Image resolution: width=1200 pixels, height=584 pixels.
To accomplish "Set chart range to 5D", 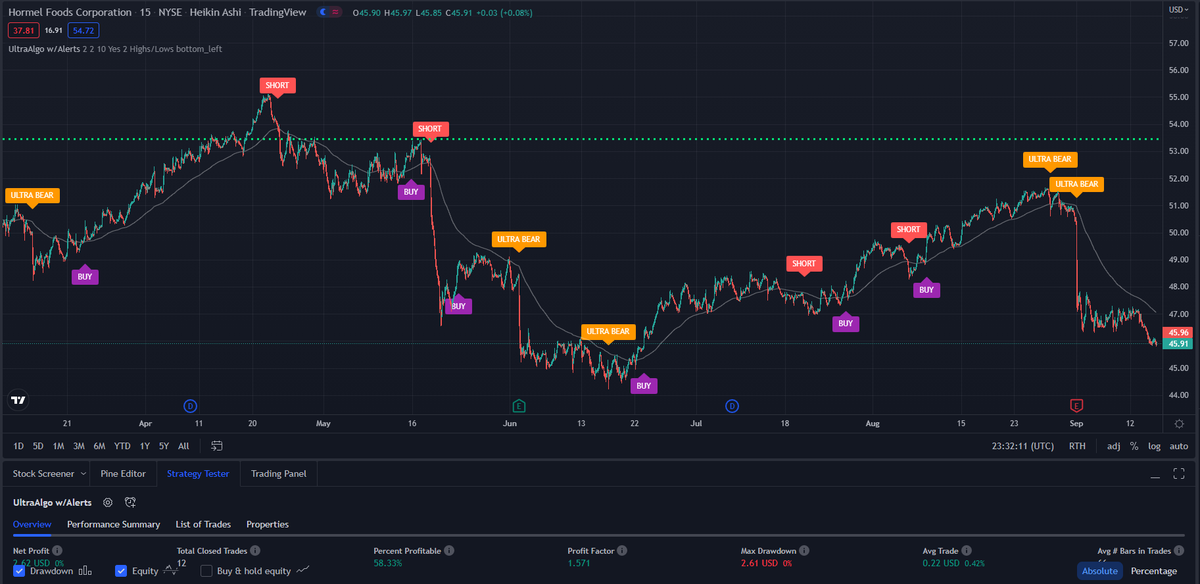I will click(x=38, y=446).
